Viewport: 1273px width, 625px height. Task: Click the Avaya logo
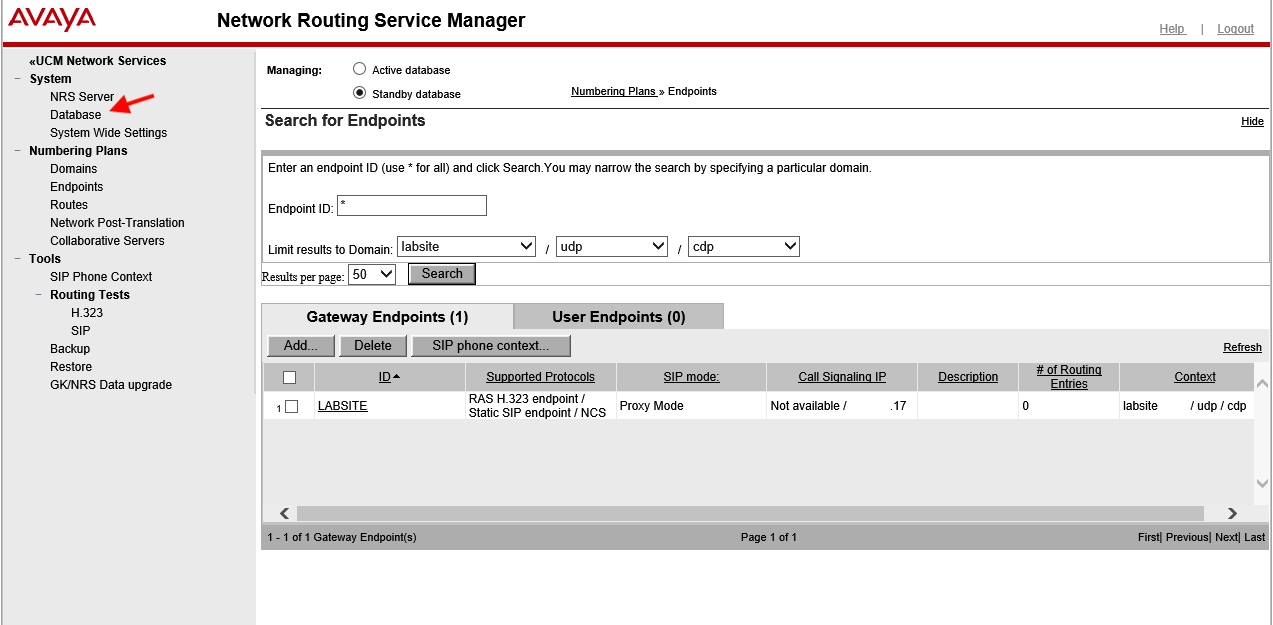[52, 20]
